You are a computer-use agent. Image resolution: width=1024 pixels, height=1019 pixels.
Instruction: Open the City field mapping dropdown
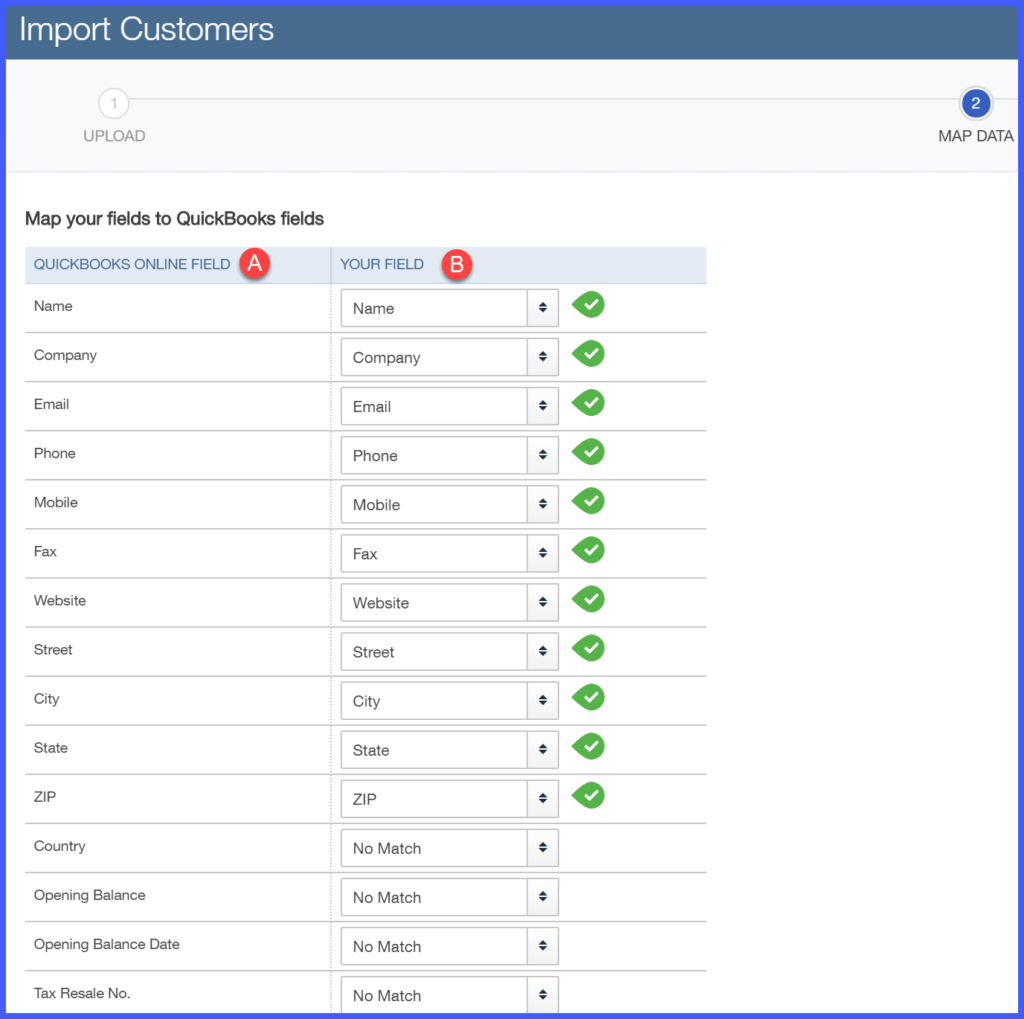(449, 701)
